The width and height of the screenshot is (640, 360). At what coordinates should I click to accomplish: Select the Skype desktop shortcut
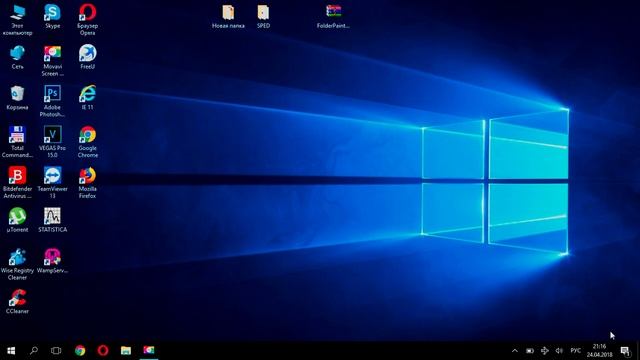click(x=52, y=16)
